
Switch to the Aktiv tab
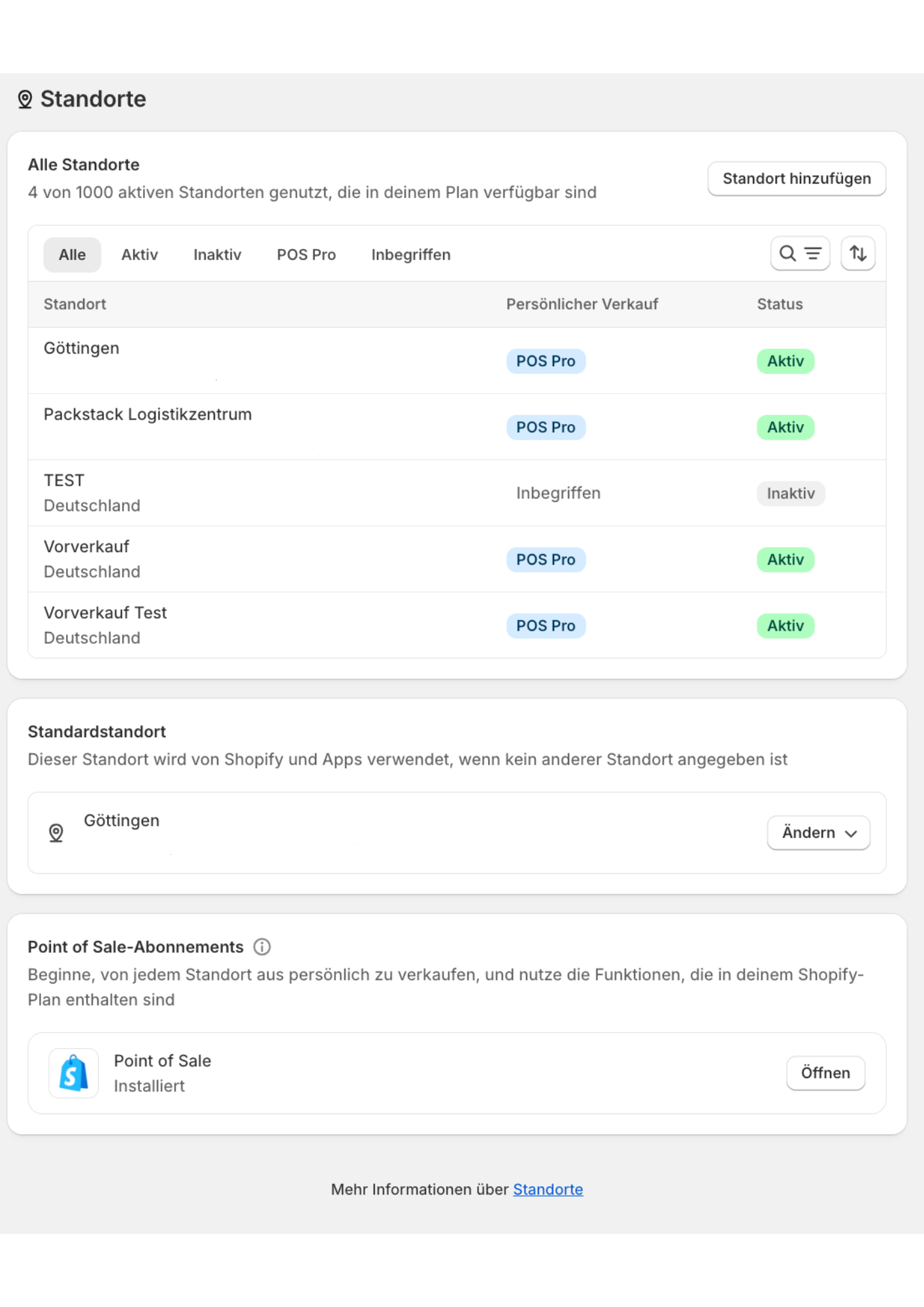(139, 255)
